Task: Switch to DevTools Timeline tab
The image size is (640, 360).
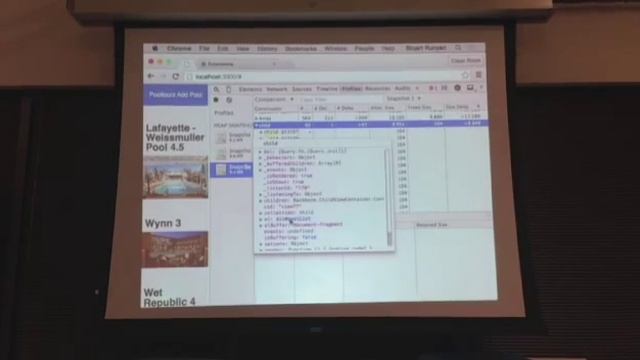Action: (327, 89)
